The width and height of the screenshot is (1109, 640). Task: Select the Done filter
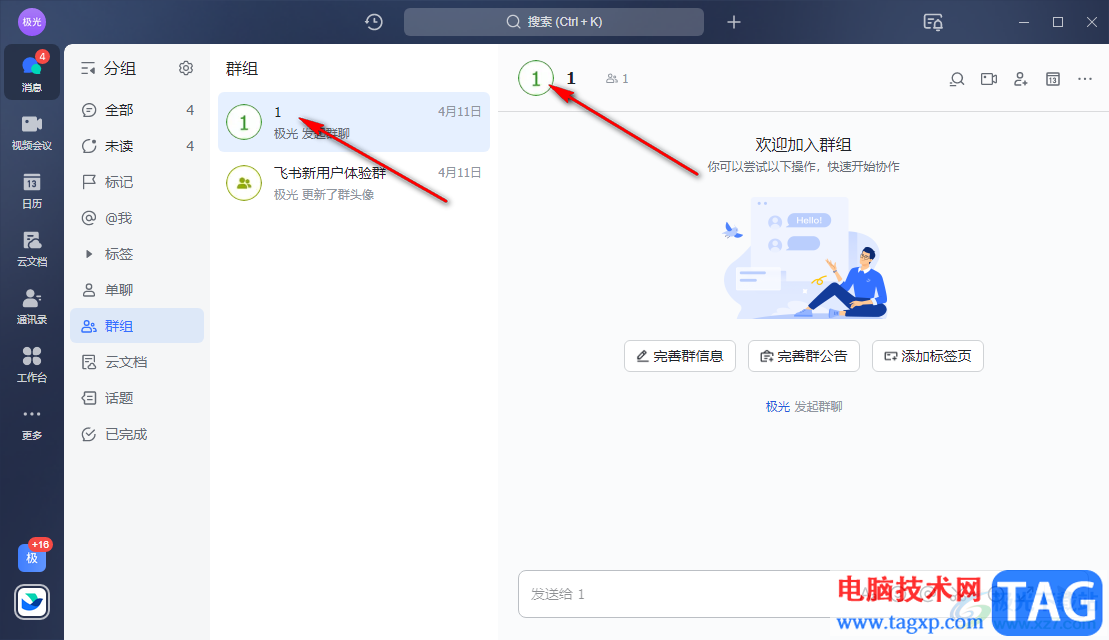point(137,434)
